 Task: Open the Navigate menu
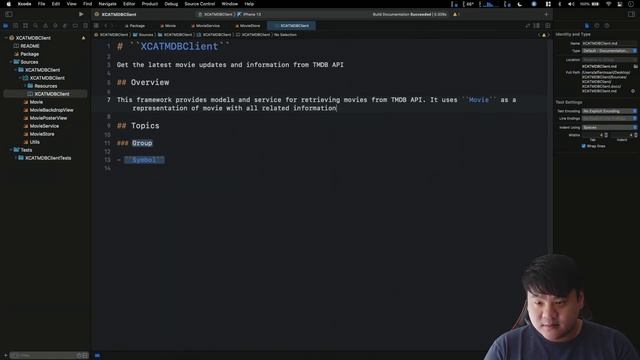107,4
